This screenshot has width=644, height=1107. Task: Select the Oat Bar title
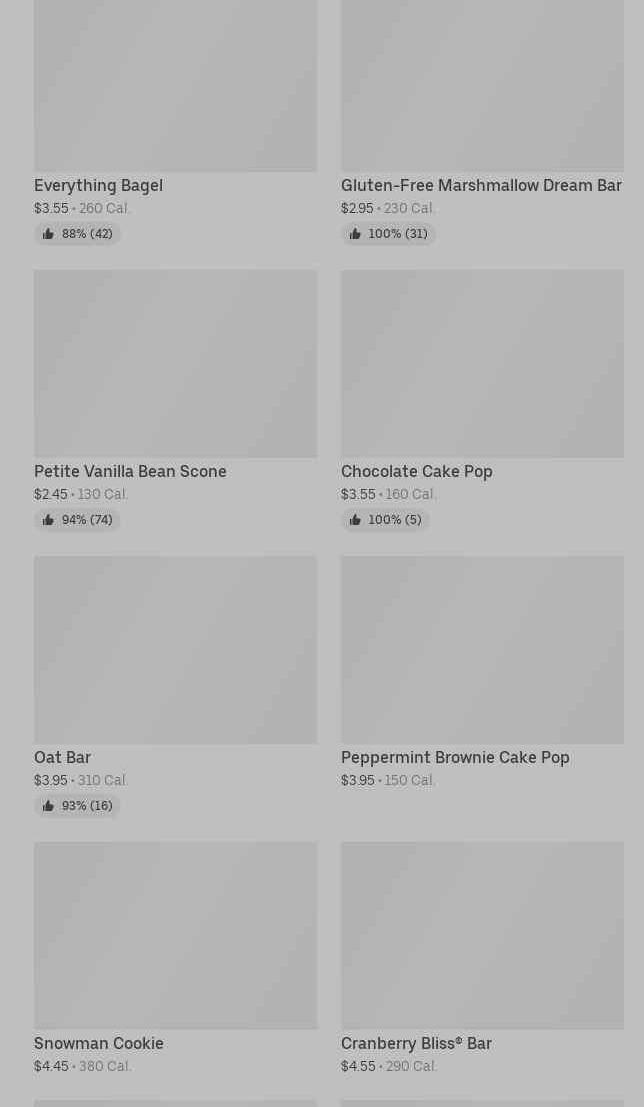click(x=62, y=757)
